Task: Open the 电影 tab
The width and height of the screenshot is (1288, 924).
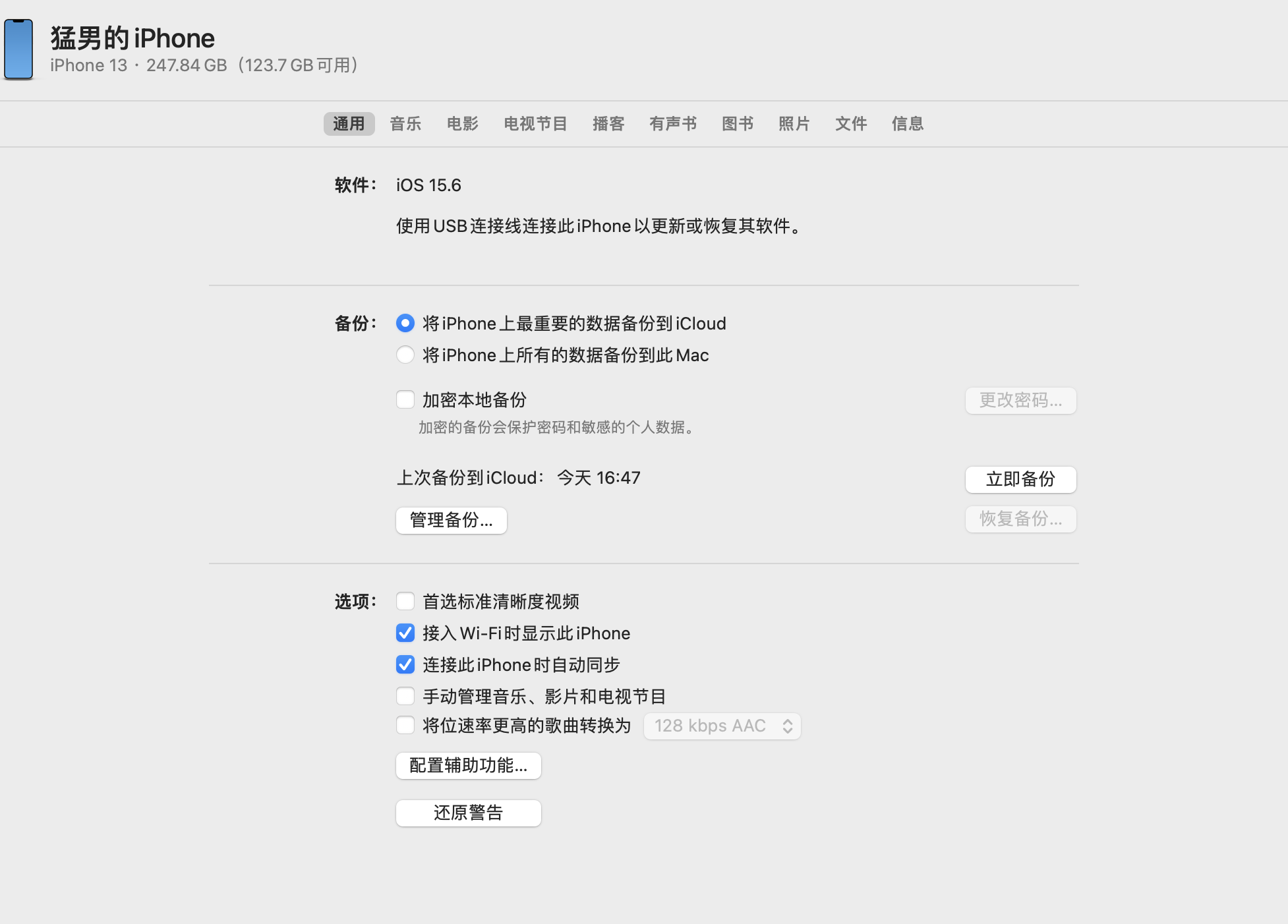Action: [462, 124]
